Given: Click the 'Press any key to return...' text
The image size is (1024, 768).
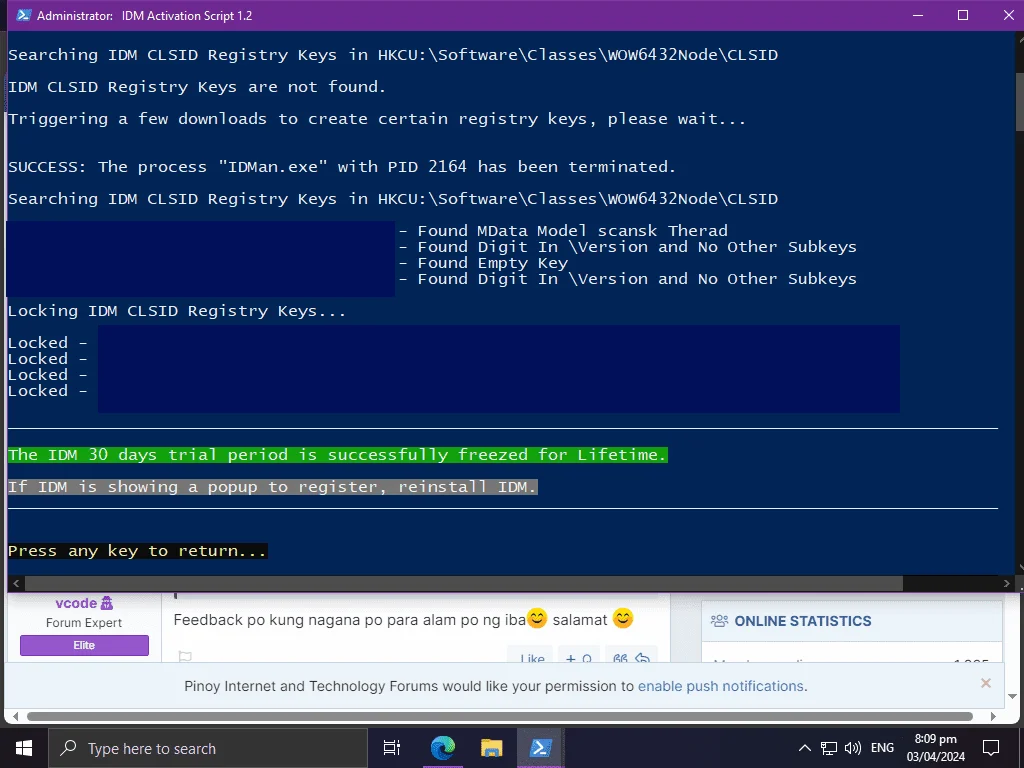Looking at the screenshot, I should click(138, 551).
